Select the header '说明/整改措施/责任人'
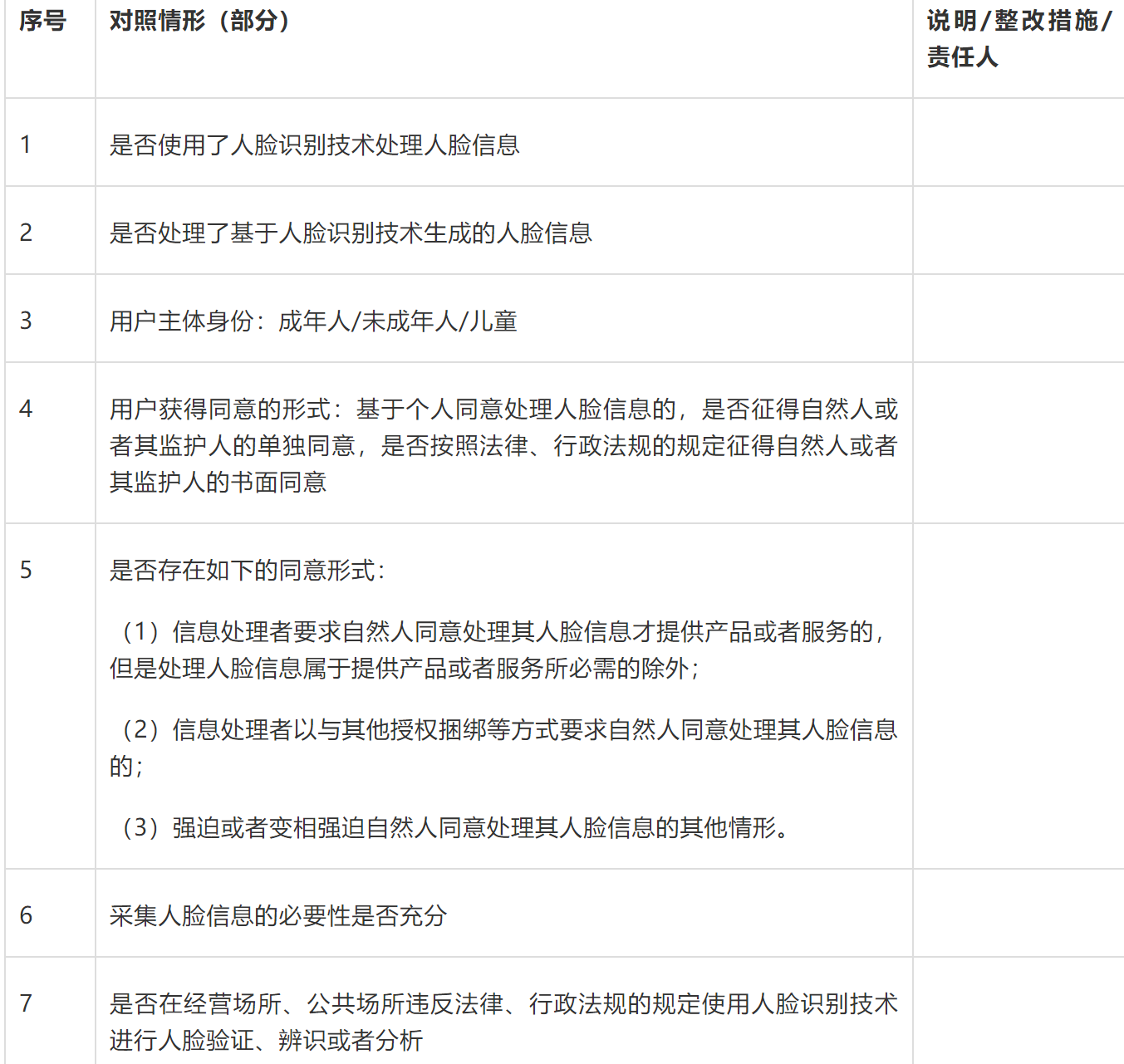The width and height of the screenshot is (1124, 1064). click(1018, 39)
